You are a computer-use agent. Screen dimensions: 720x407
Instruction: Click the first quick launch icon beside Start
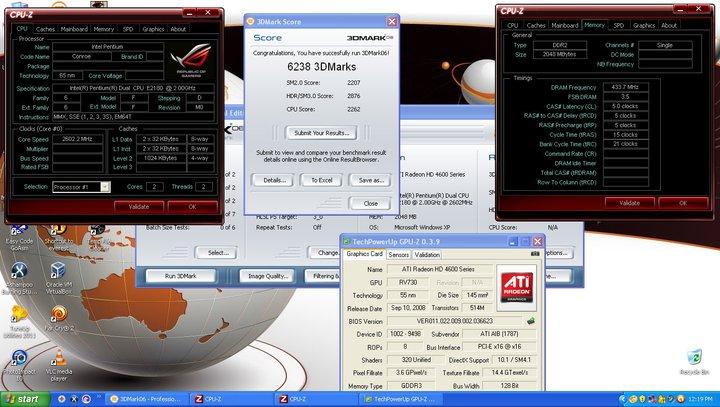(62, 399)
